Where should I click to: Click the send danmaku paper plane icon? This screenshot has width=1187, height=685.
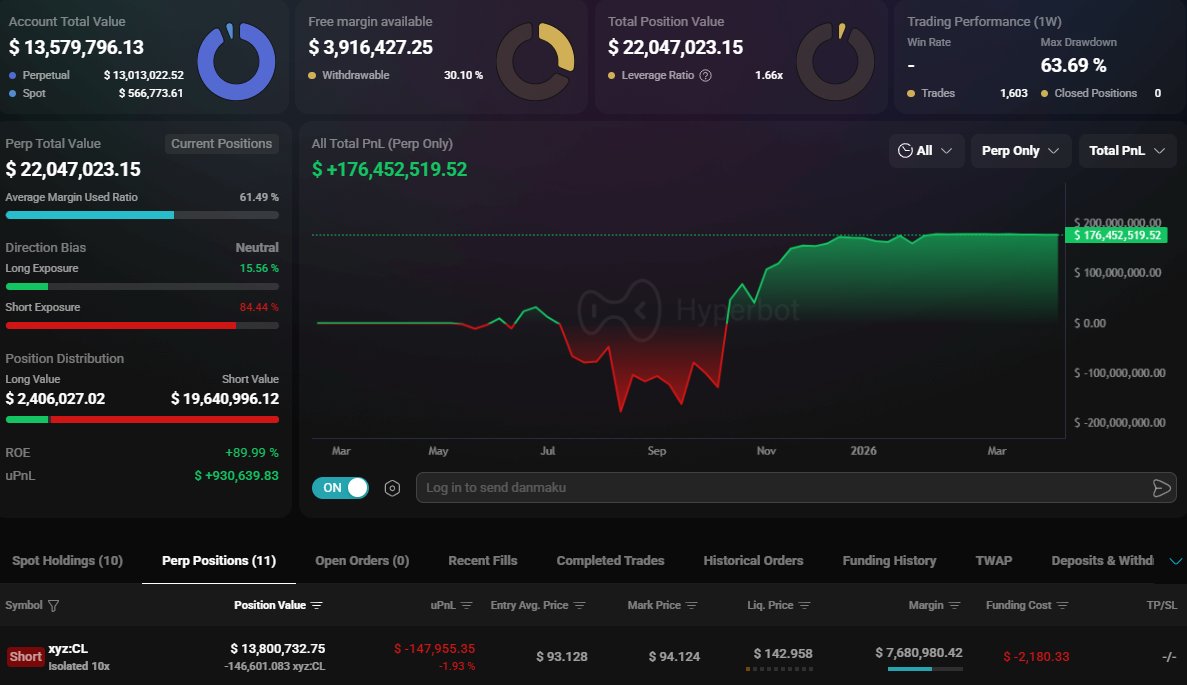click(x=1161, y=488)
